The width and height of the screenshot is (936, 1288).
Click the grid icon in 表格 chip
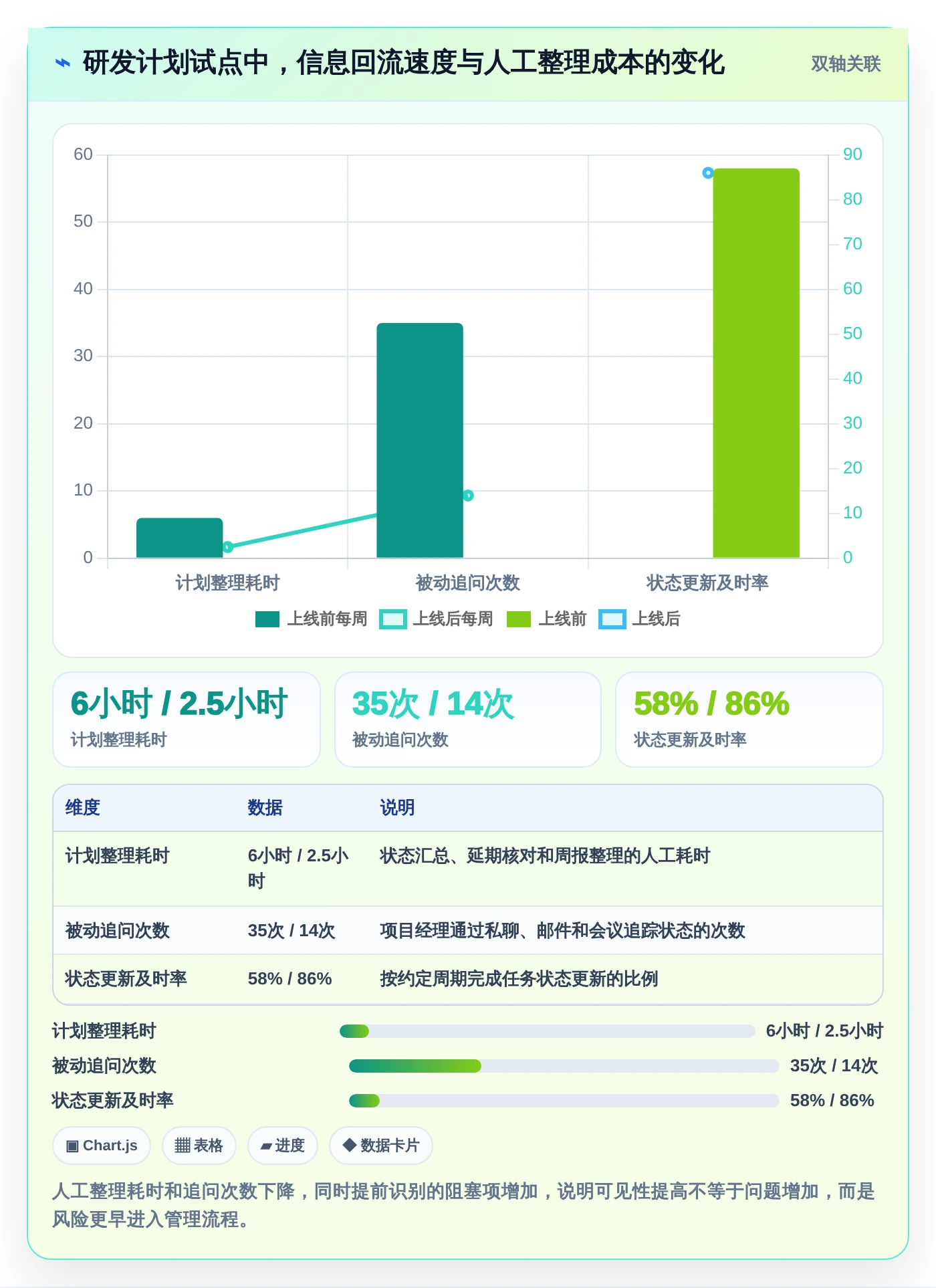tap(183, 1146)
